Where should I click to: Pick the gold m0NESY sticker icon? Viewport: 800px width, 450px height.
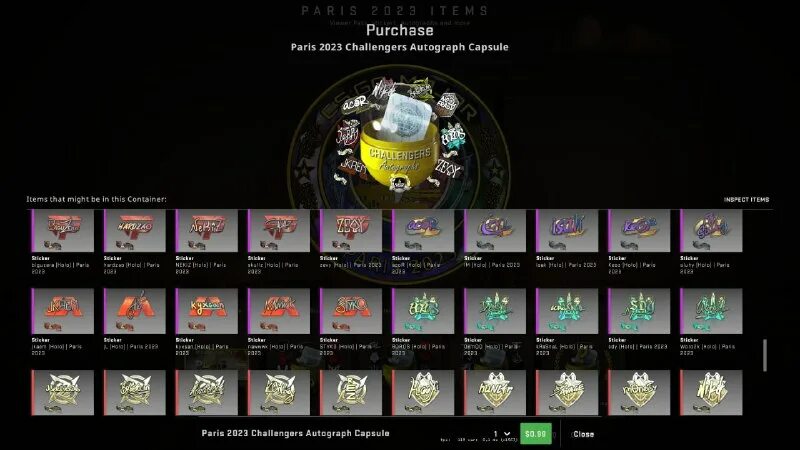(639, 392)
